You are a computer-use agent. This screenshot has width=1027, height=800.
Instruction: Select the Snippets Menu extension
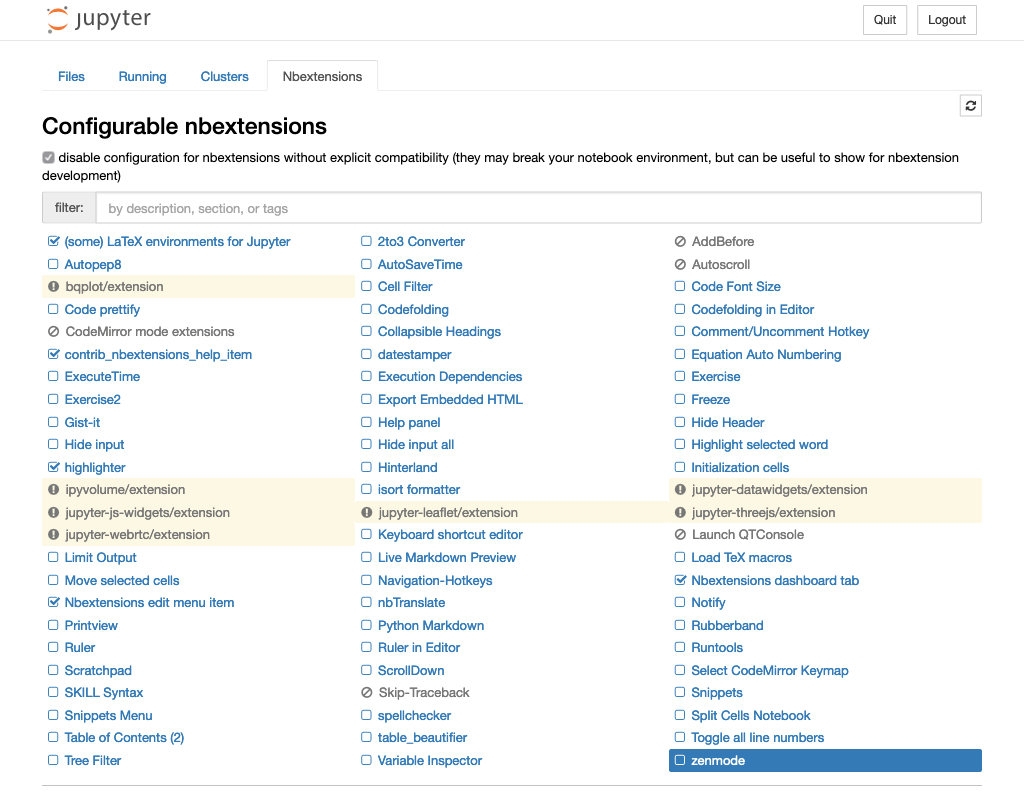pos(108,715)
